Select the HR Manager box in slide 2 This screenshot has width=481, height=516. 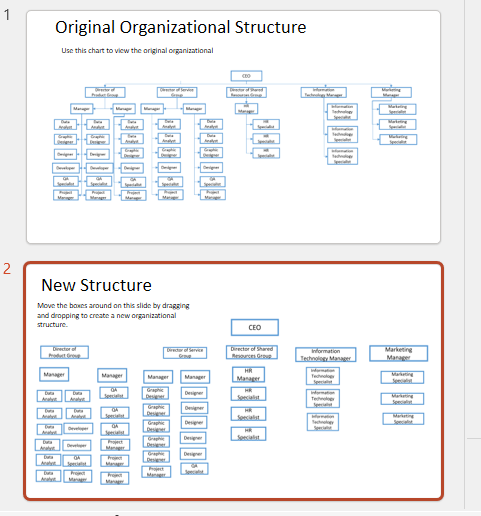[x=248, y=374]
